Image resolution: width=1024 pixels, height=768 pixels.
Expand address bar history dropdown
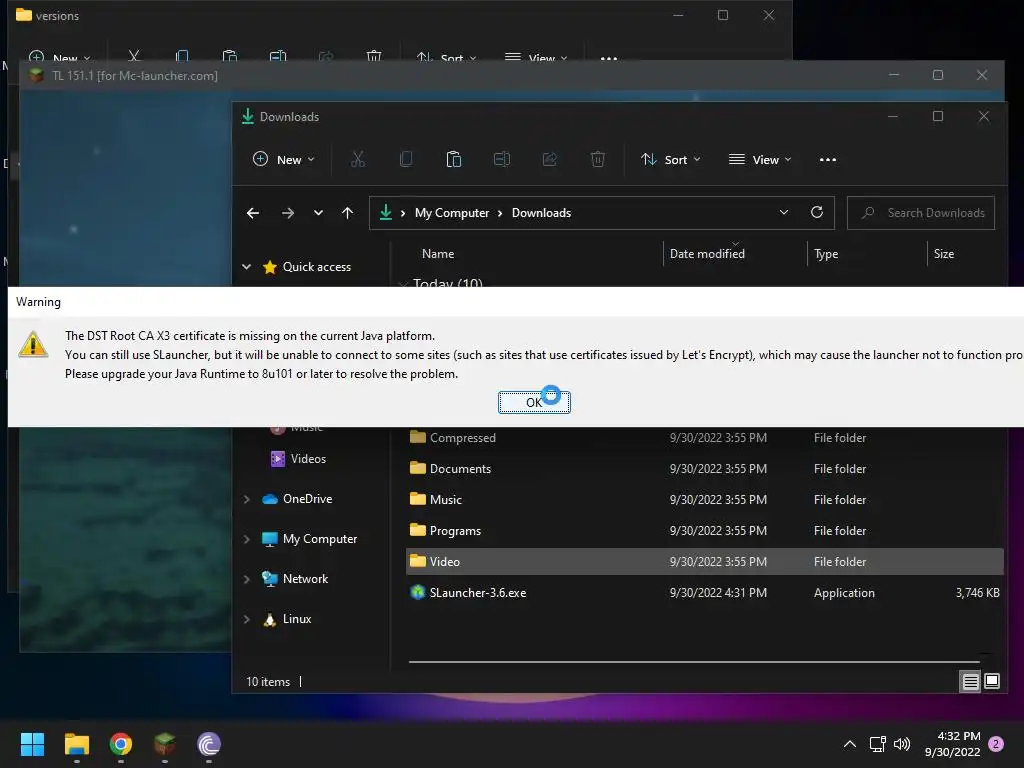(784, 212)
